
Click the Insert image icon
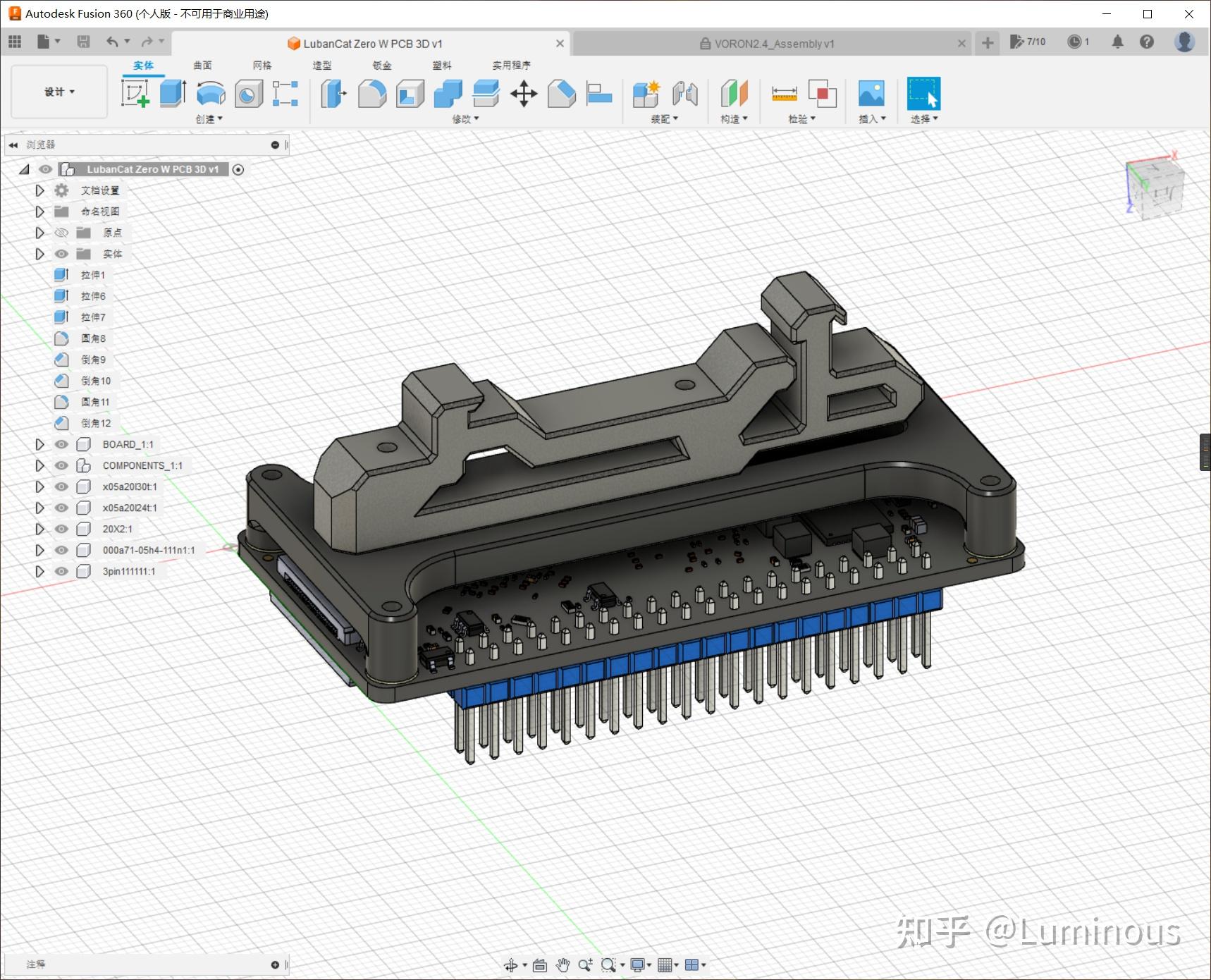pos(871,93)
